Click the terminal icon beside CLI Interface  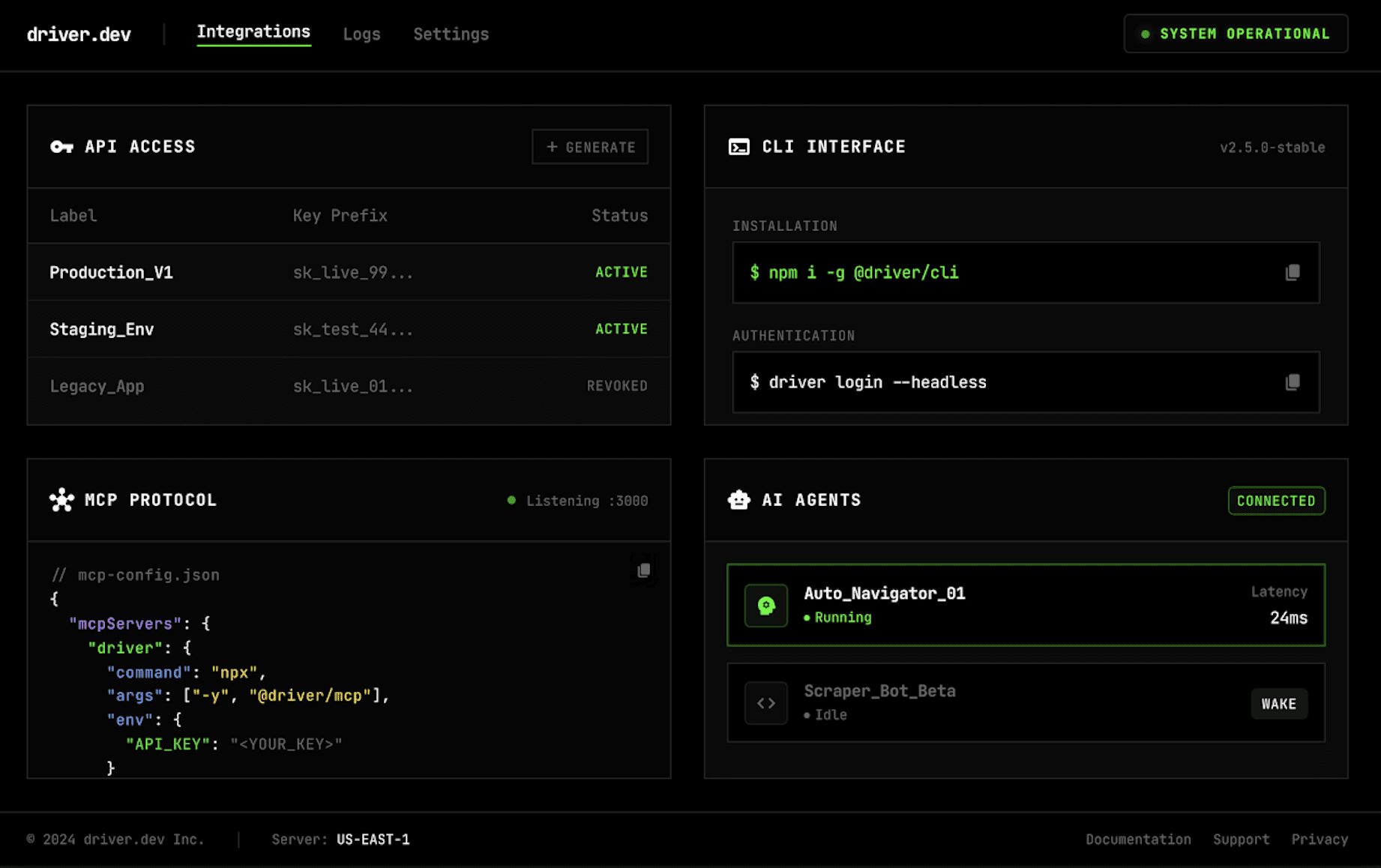click(738, 147)
